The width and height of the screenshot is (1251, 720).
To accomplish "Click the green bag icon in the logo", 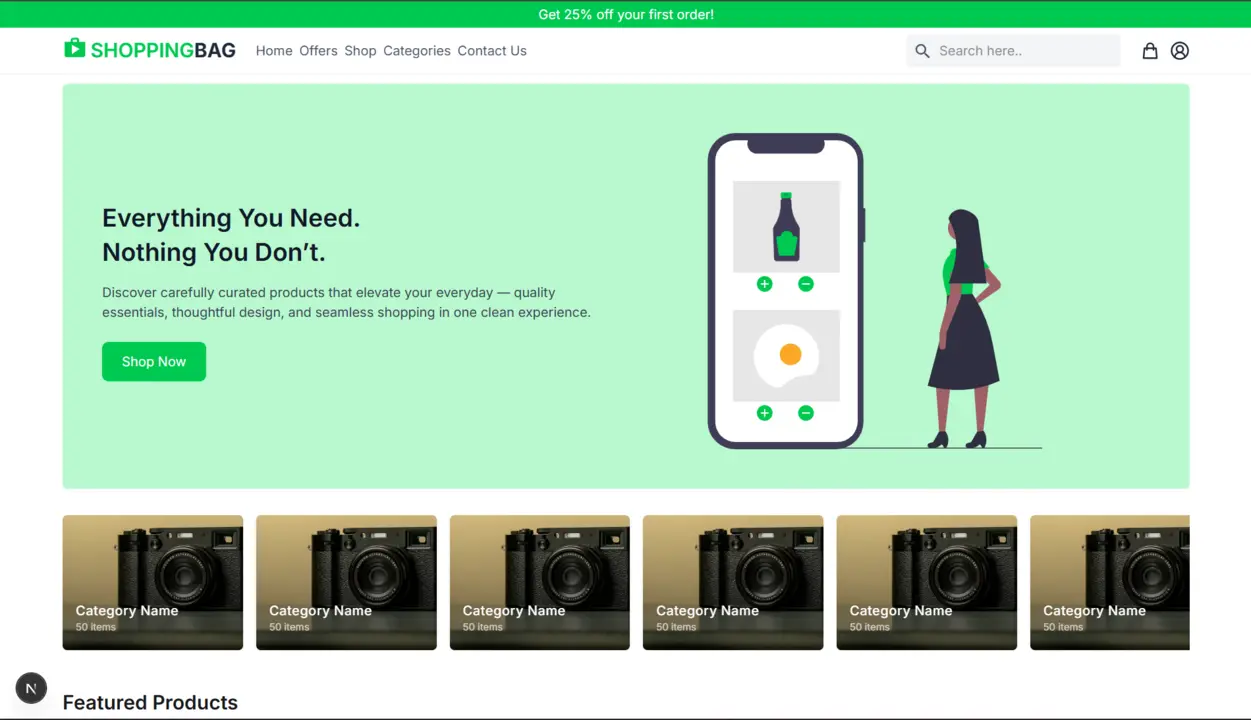I will click(x=75, y=47).
